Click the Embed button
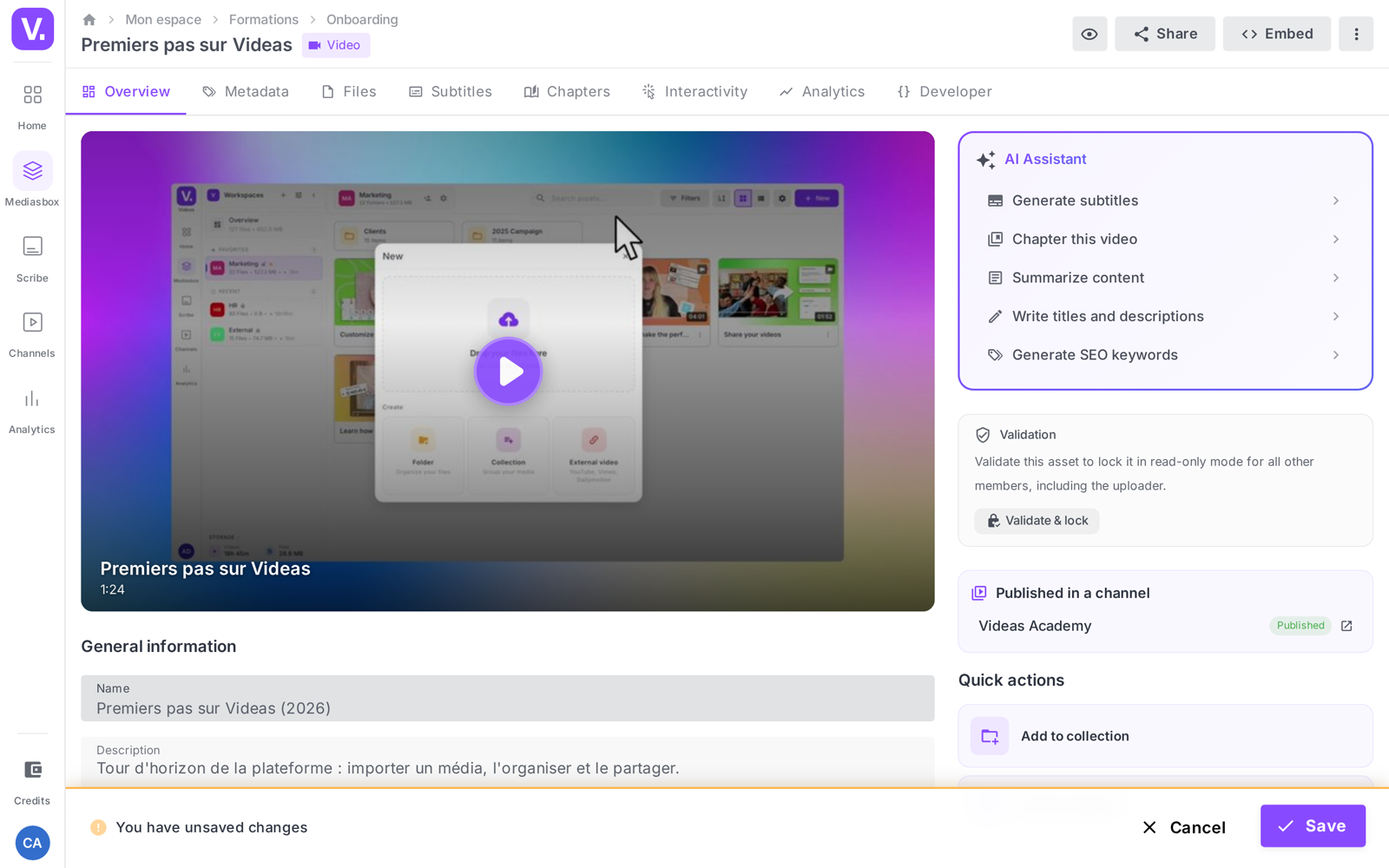Screen dimensions: 1389x868 click(x=1277, y=34)
